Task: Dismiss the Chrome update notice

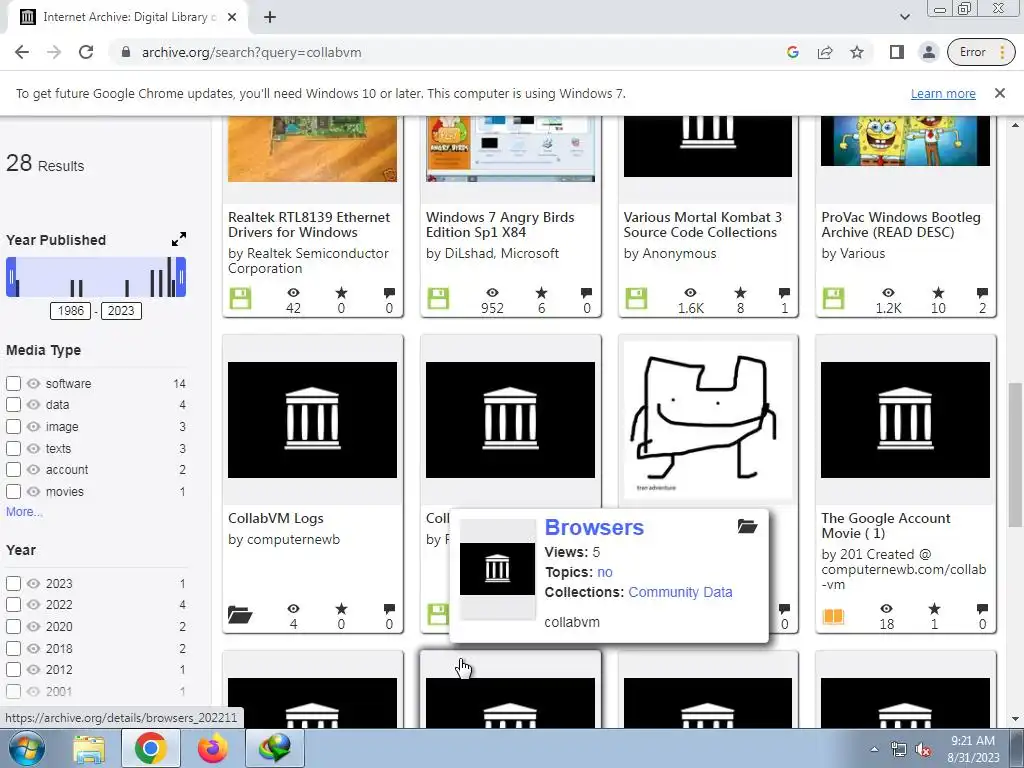Action: (1000, 93)
